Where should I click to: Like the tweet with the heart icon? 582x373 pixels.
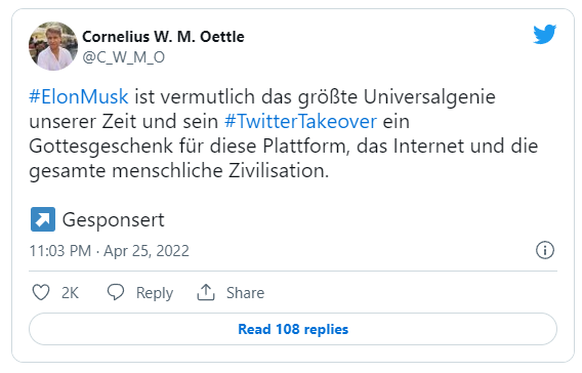pyautogui.click(x=41, y=292)
